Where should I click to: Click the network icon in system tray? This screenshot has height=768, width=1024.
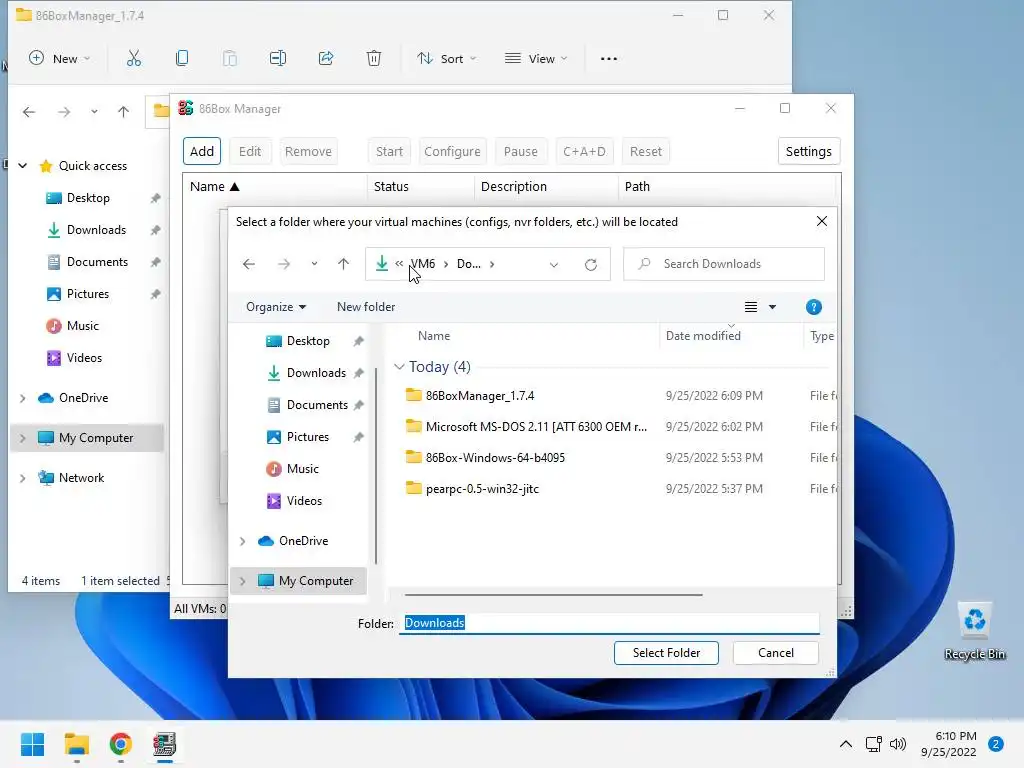[873, 744]
